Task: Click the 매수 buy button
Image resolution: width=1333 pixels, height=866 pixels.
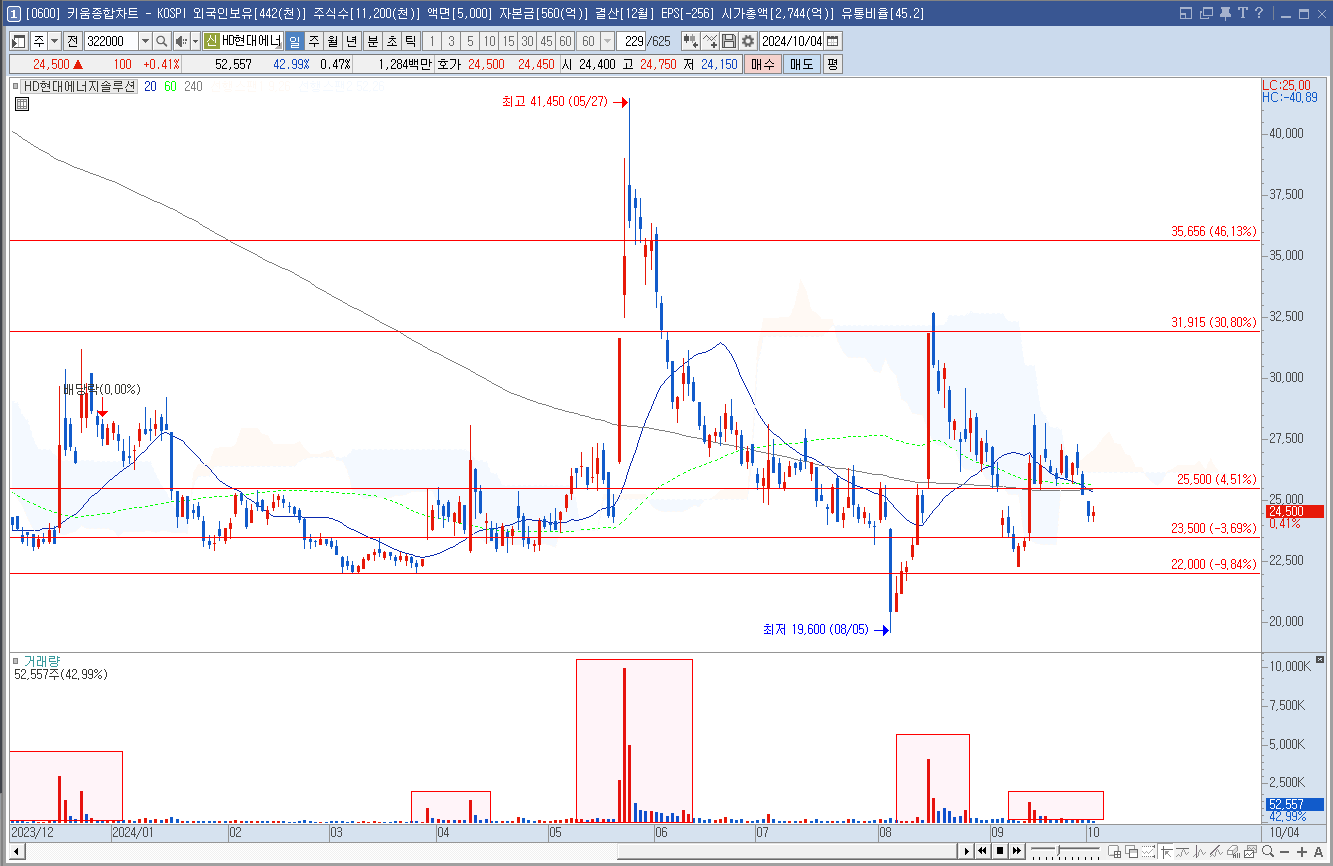Action: click(x=762, y=64)
